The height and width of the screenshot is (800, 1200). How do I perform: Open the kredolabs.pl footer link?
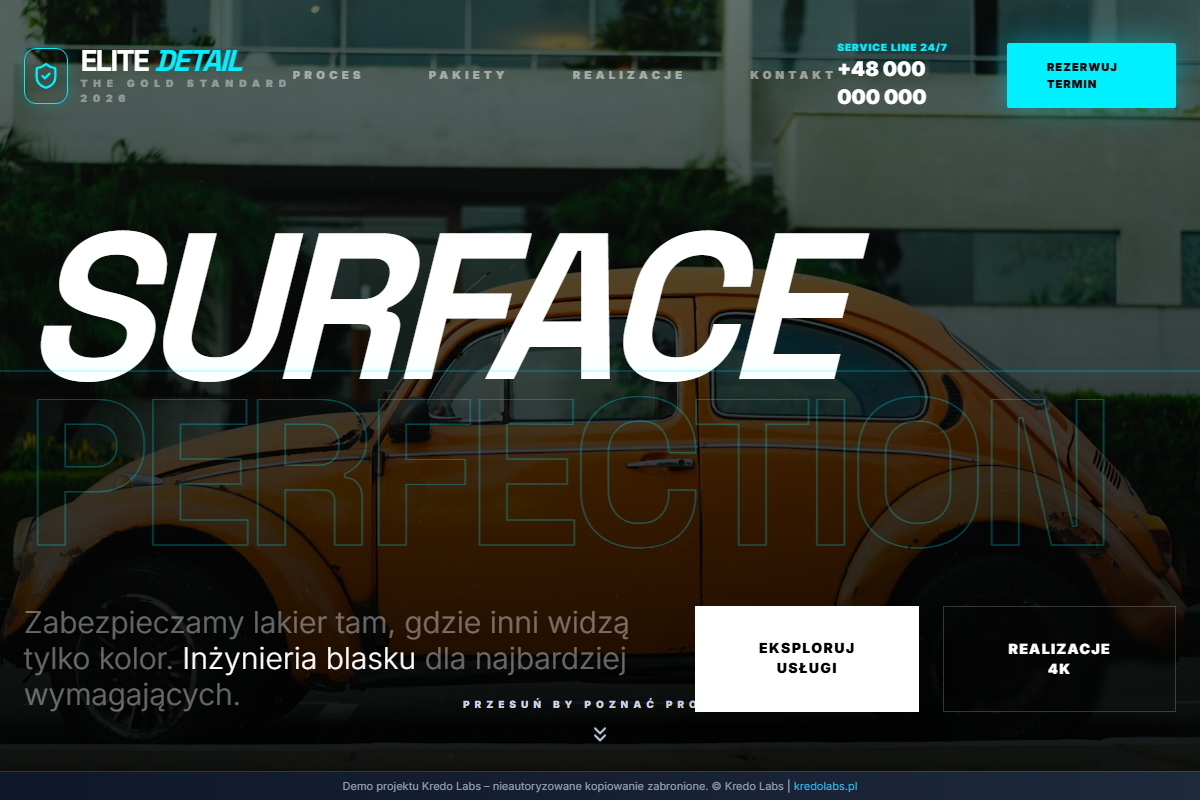826,786
